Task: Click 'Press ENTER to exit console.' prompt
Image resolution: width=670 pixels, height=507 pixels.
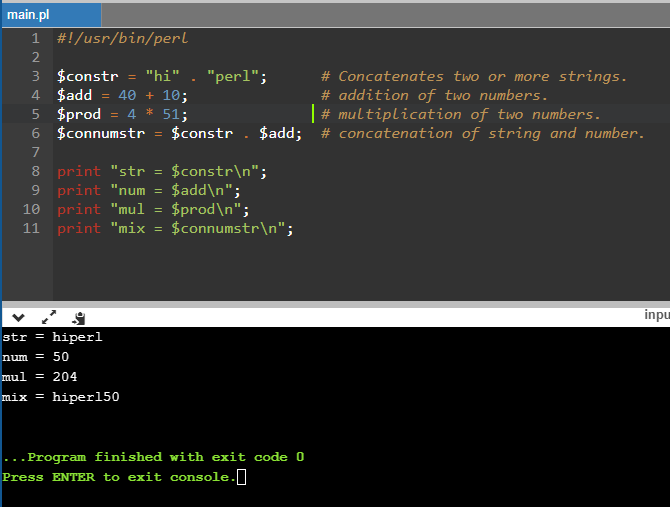Action: point(119,477)
